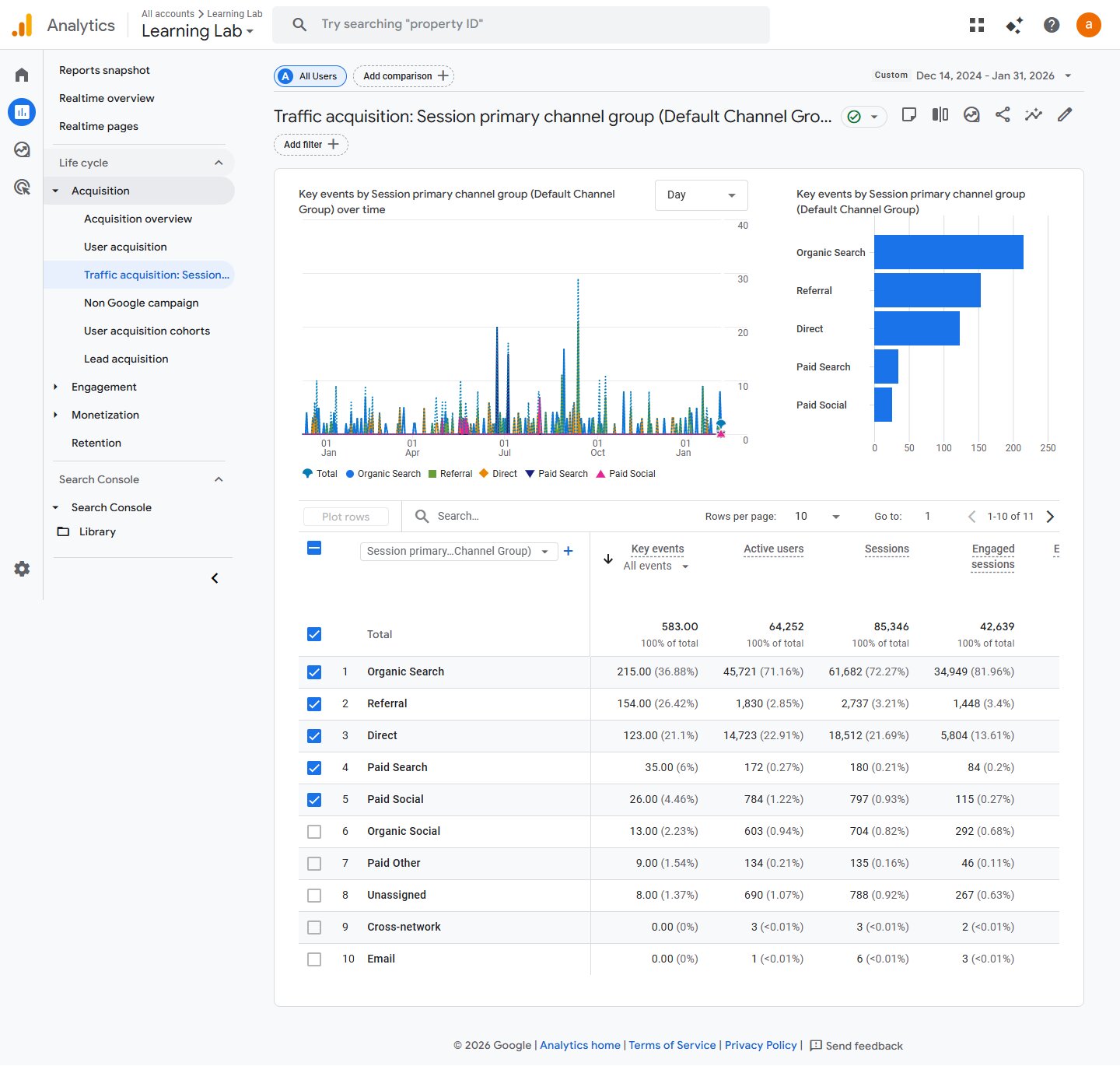Open Admin settings gear icon
This screenshot has height=1066, width=1120.
coord(22,569)
